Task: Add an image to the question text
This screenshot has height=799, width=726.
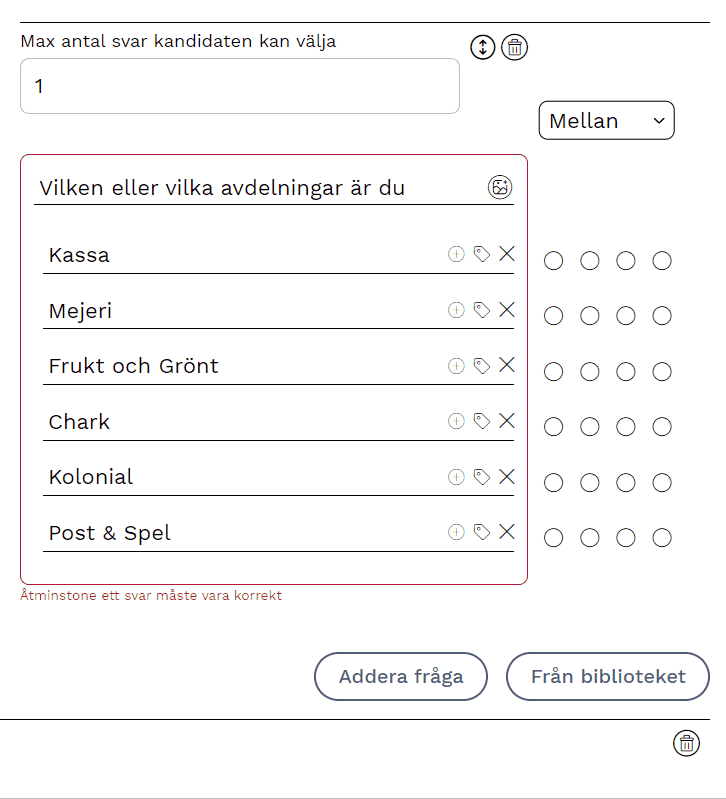Action: click(x=500, y=187)
